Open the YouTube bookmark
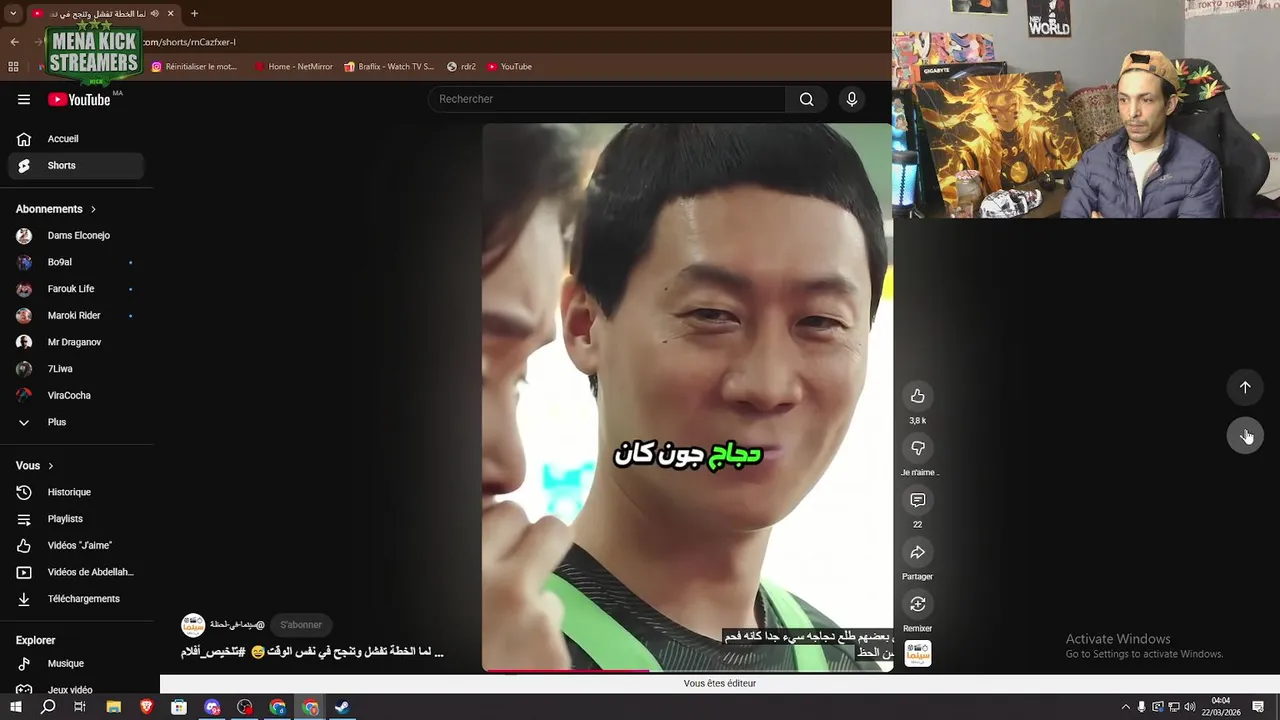 pos(509,67)
